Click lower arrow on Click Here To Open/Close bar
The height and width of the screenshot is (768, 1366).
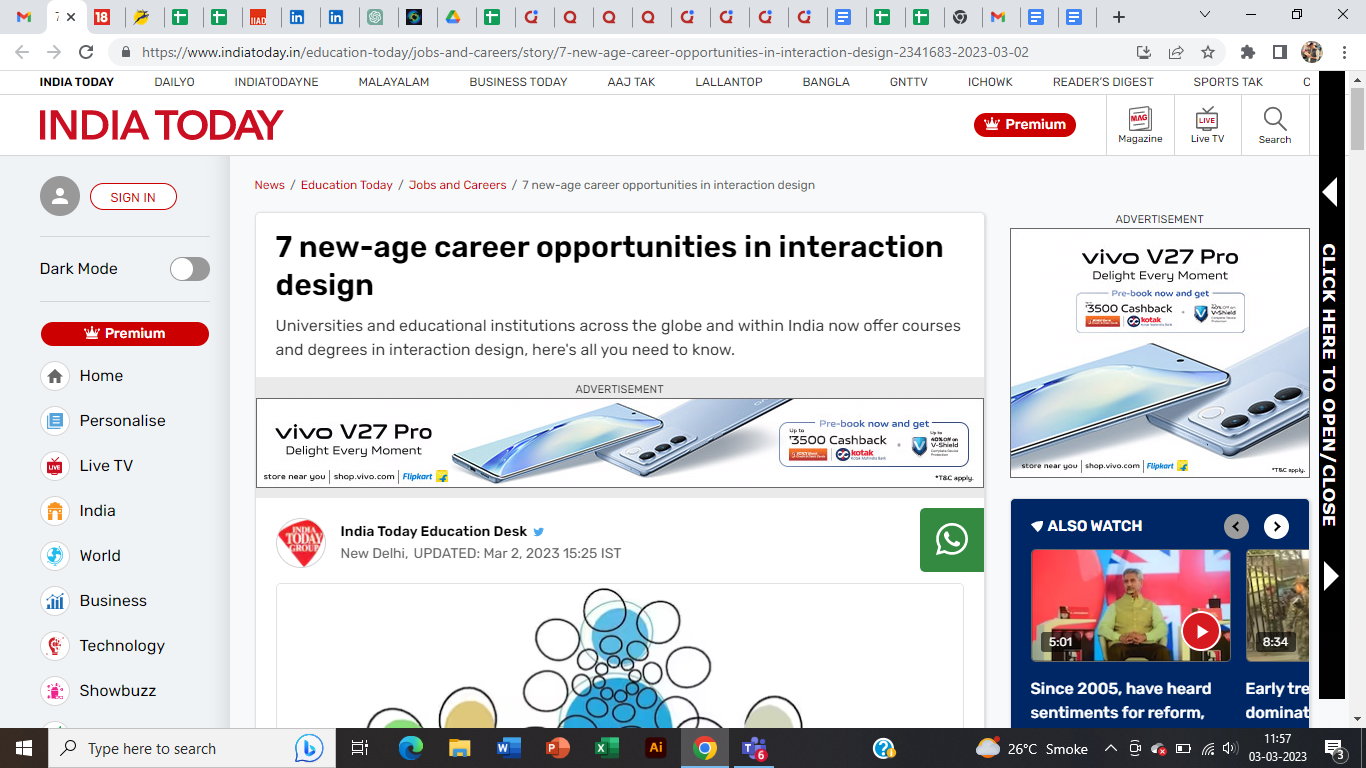[x=1330, y=575]
